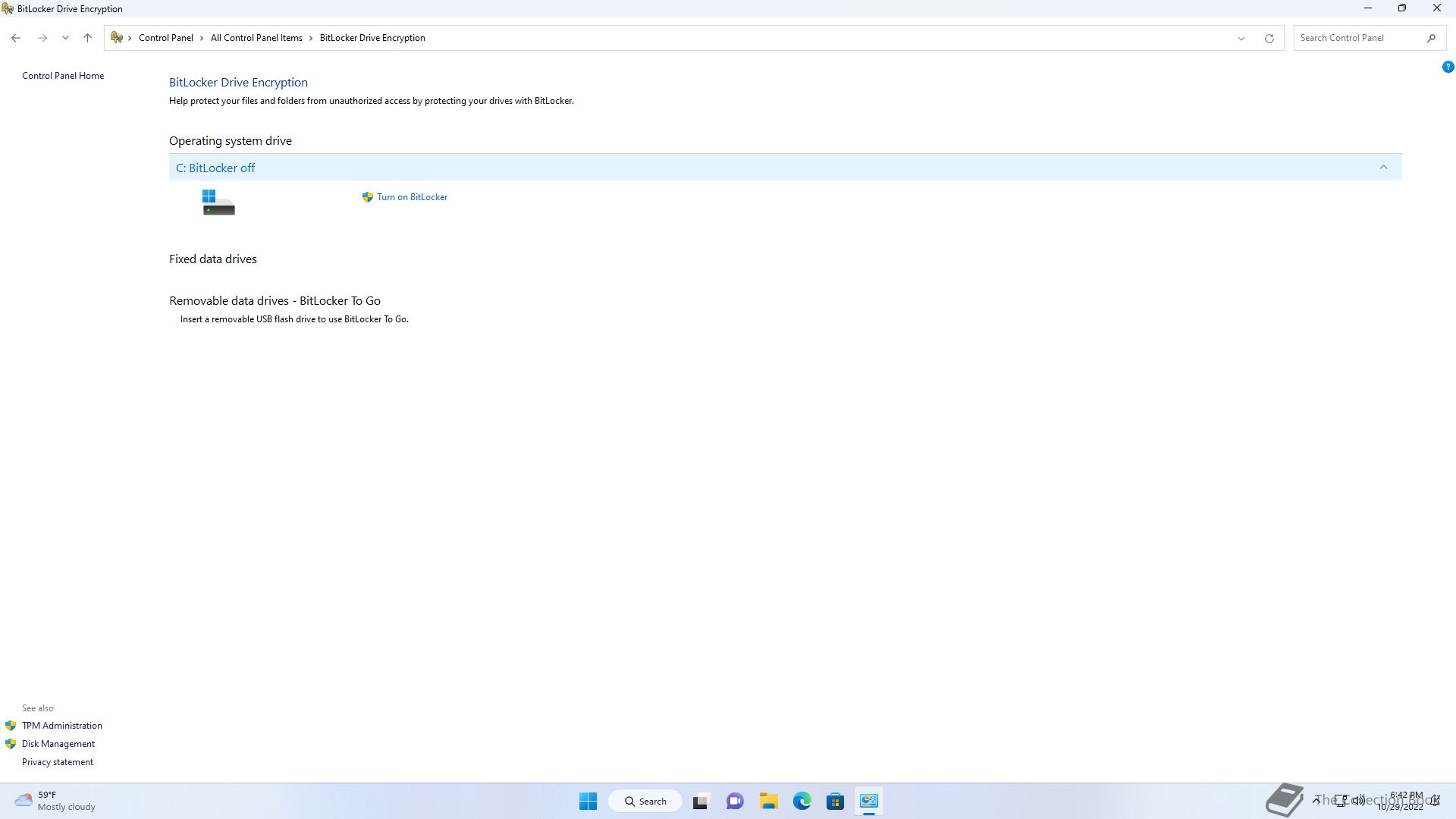This screenshot has height=819, width=1456.
Task: Open weather widget showing 59°F
Action: click(x=55, y=801)
